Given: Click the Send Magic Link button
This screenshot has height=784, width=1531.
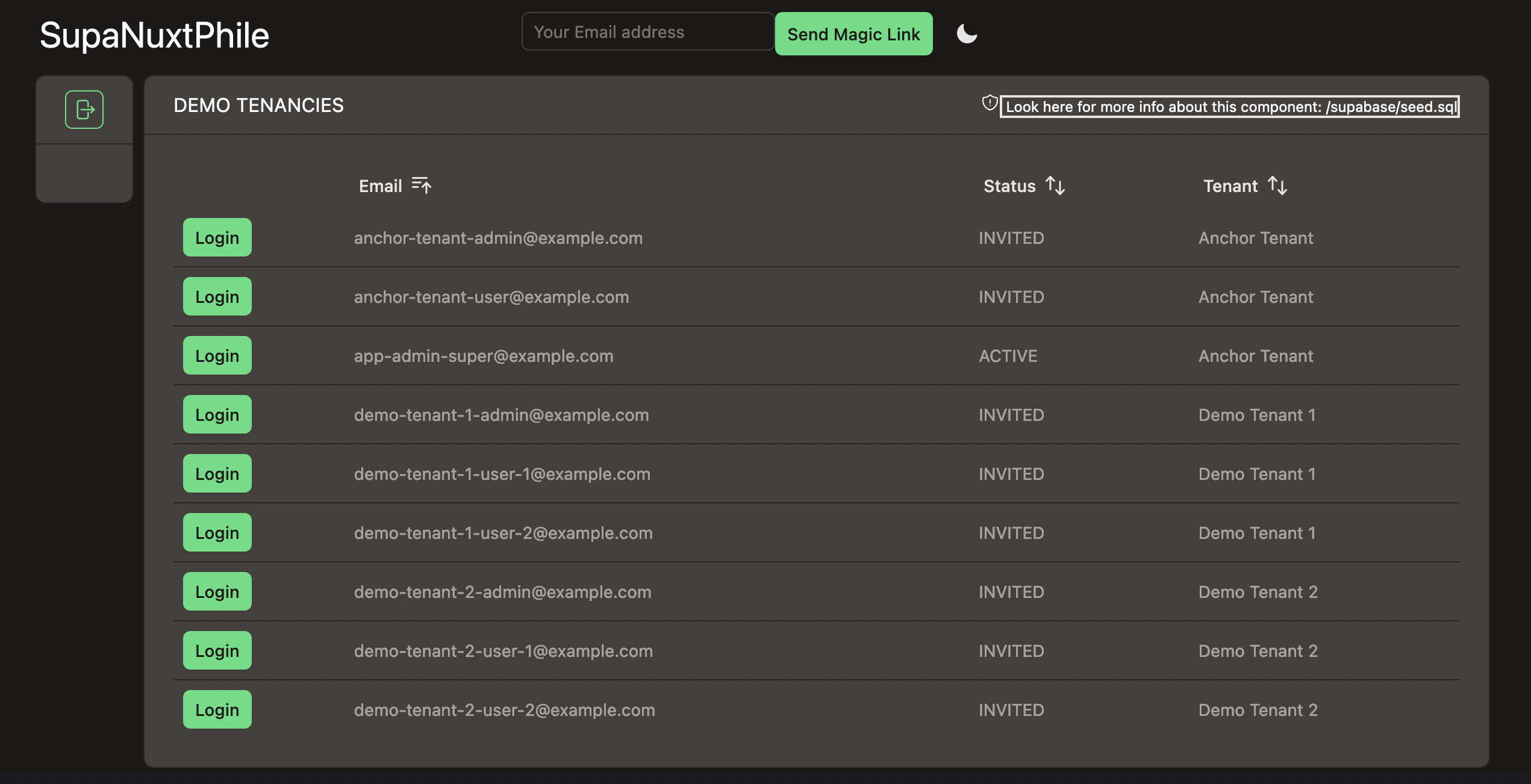Looking at the screenshot, I should (853, 34).
